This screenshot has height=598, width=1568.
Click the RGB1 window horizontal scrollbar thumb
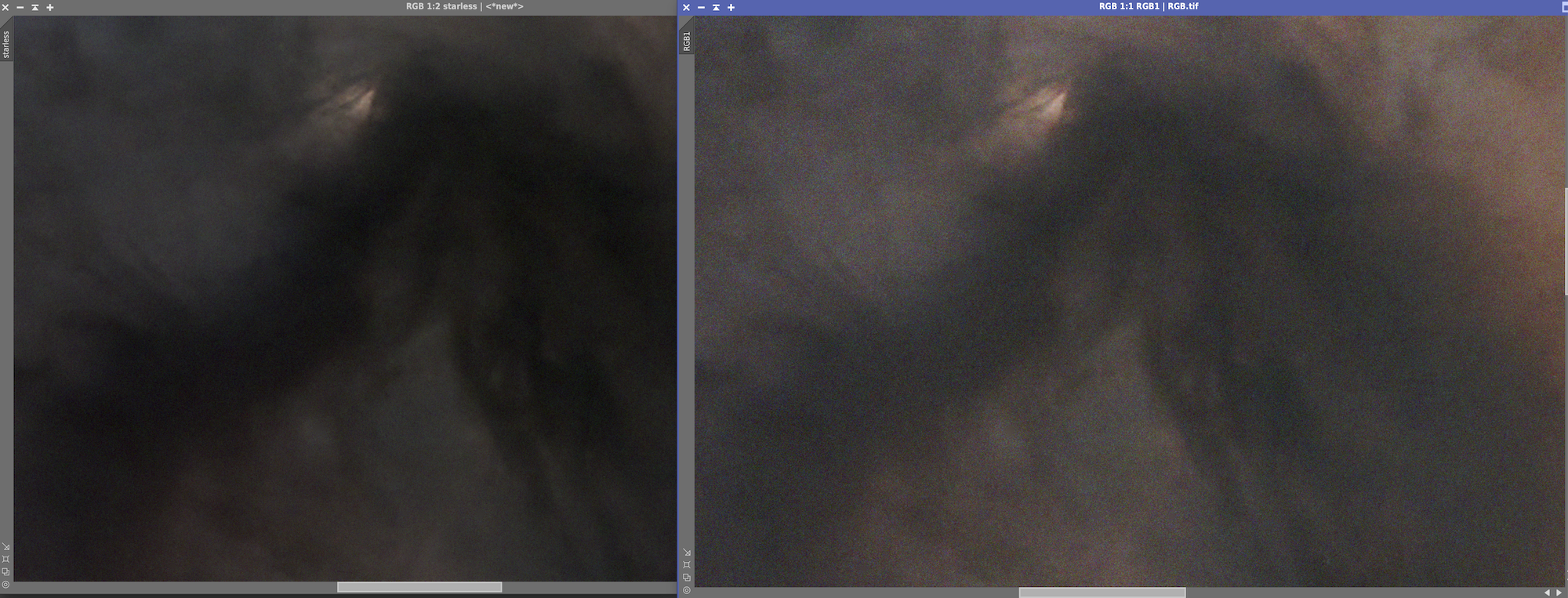pyautogui.click(x=1102, y=593)
